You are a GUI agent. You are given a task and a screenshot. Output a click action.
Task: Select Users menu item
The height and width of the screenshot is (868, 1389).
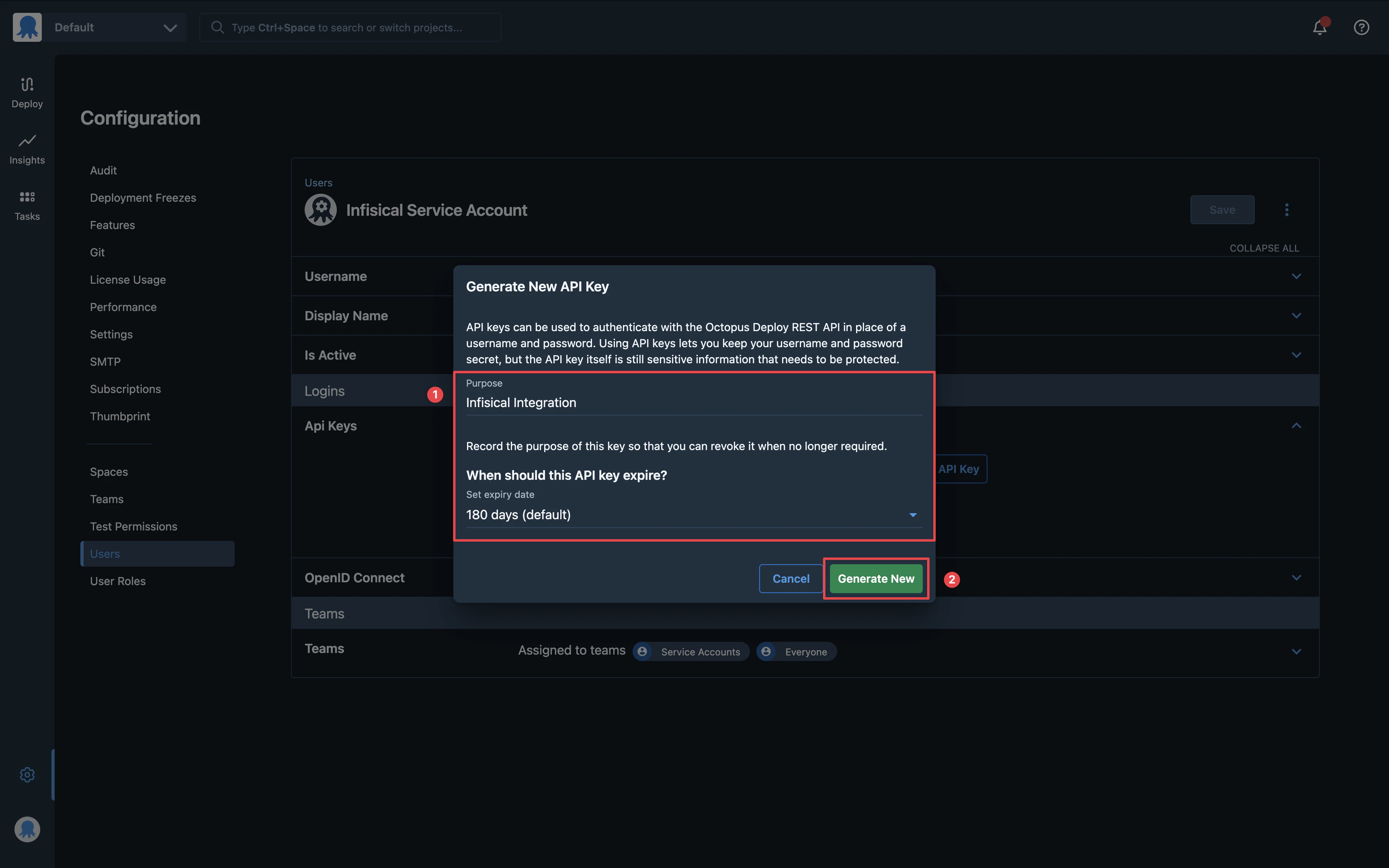157,553
